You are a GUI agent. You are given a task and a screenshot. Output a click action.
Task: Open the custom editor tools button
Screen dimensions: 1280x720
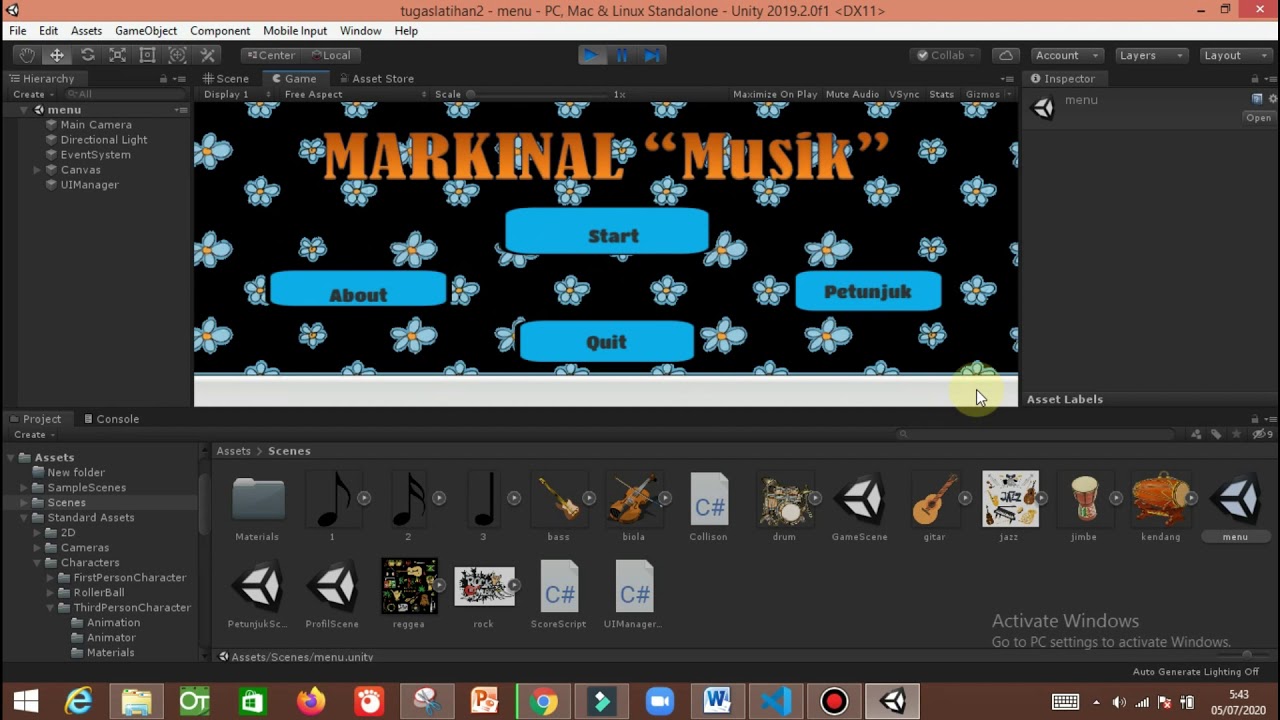208,55
